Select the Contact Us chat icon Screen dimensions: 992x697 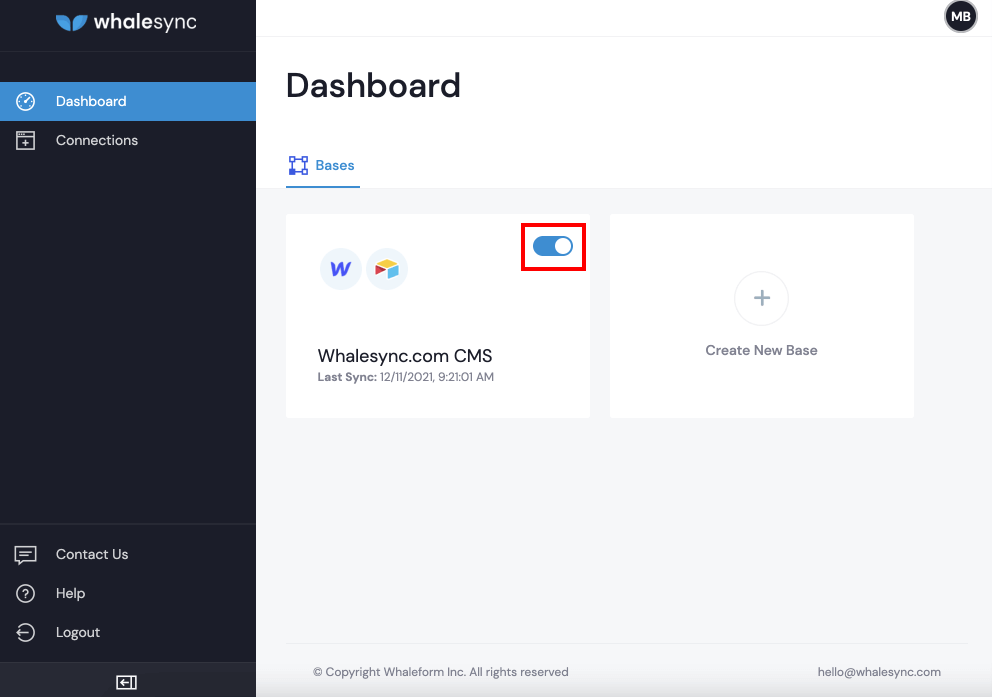coord(25,554)
